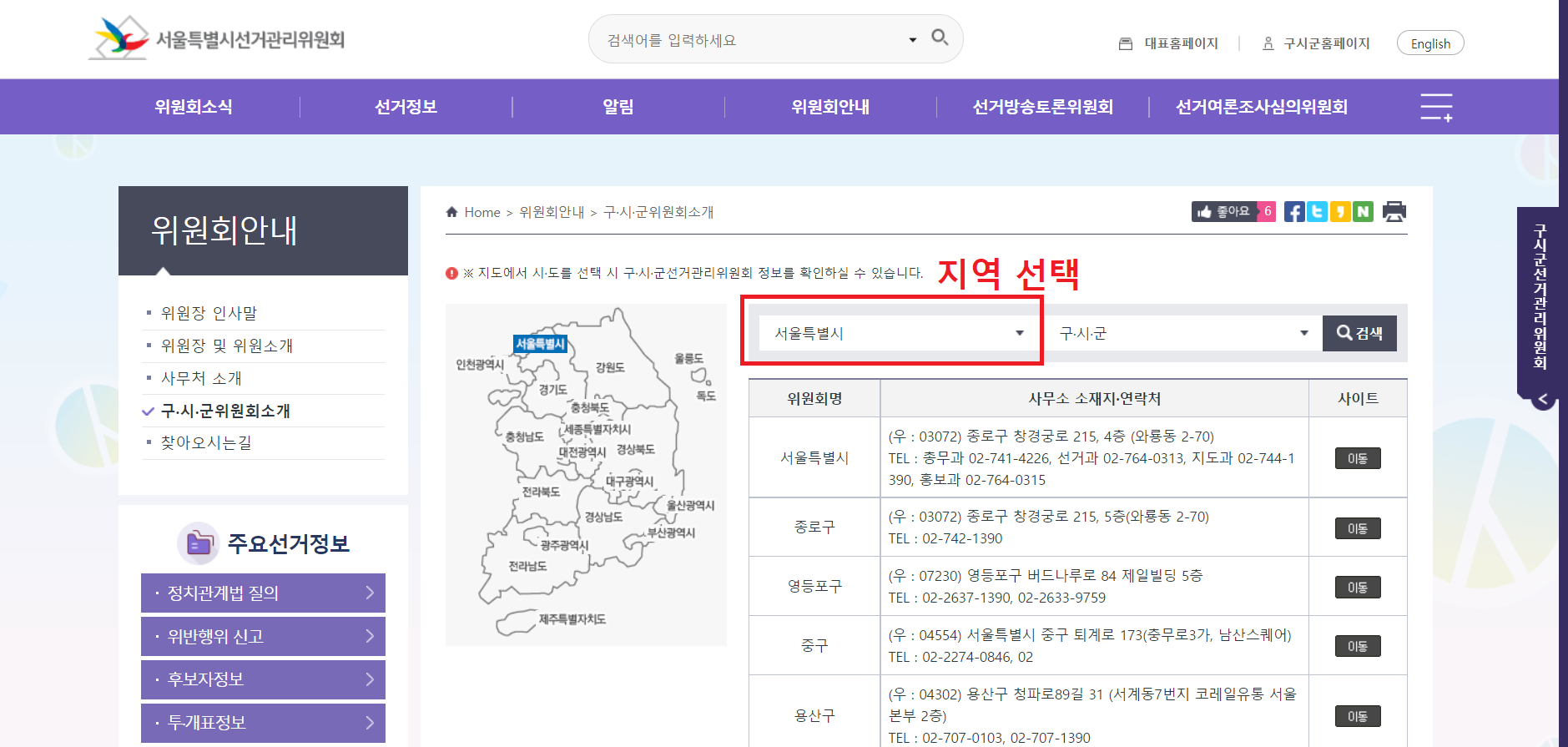Open the 위원회안내 top menu
This screenshot has width=1568, height=747.
coord(830,107)
